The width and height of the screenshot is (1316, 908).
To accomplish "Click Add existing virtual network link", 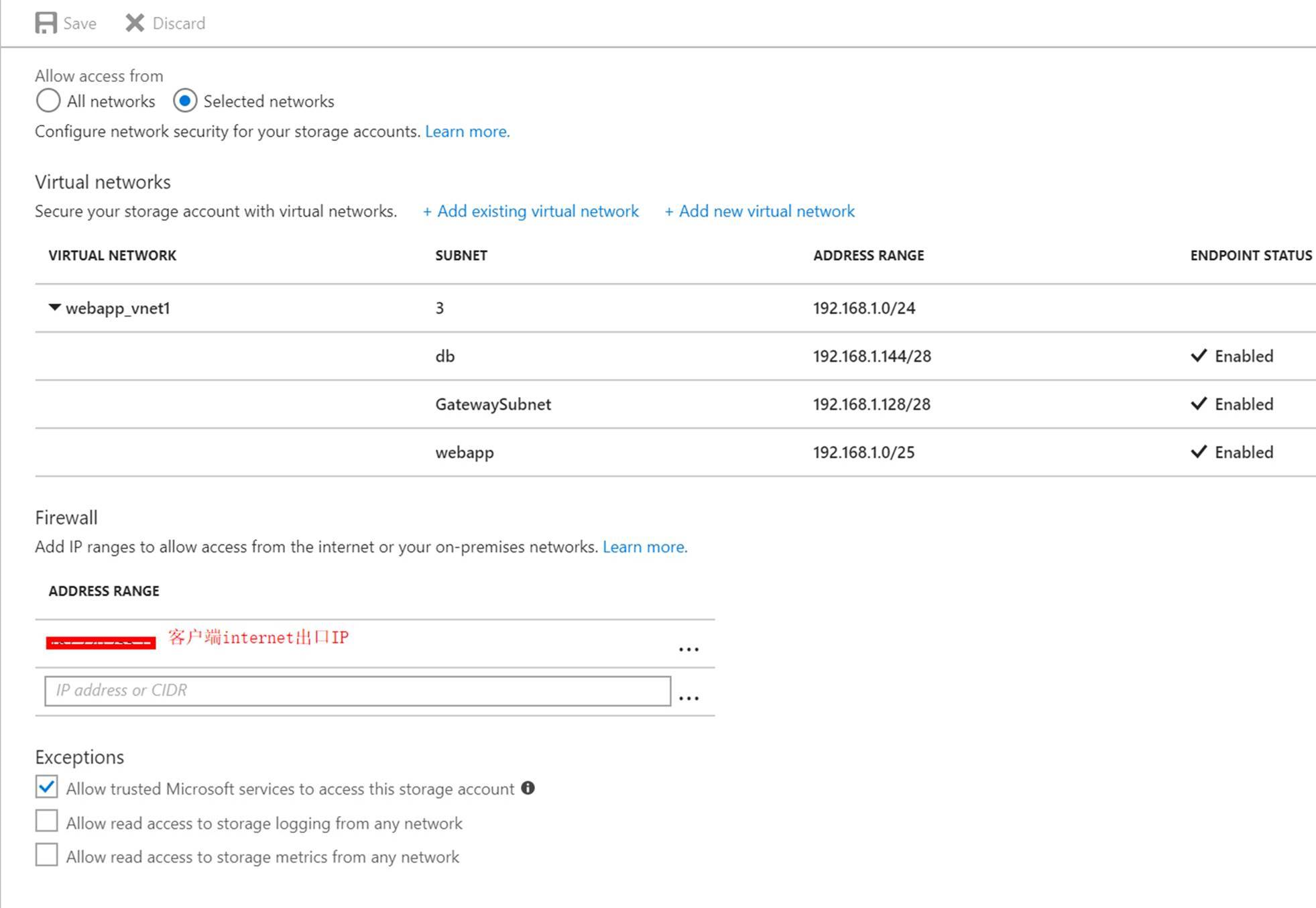I will [x=531, y=211].
